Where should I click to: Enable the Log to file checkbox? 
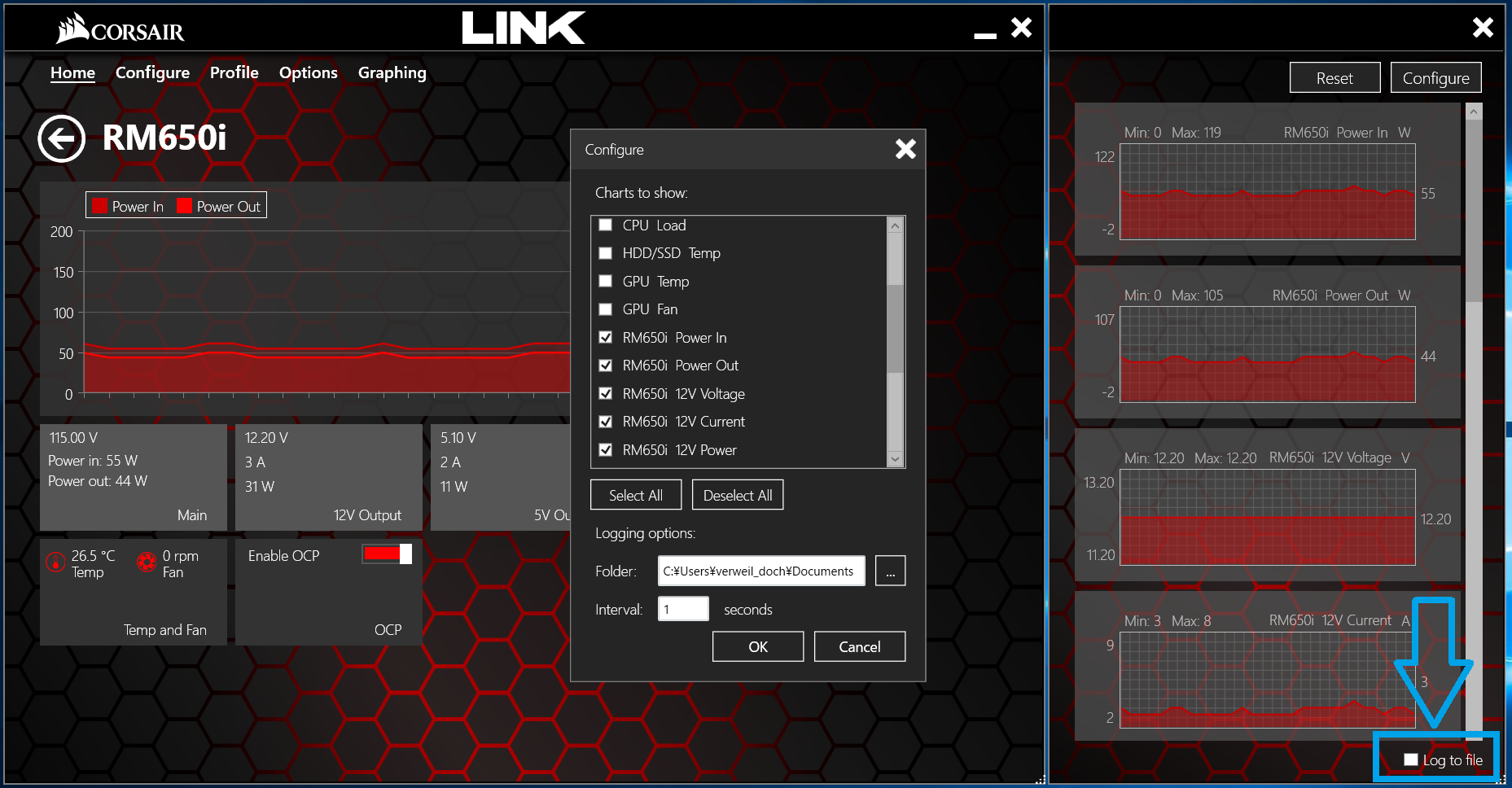coord(1411,760)
